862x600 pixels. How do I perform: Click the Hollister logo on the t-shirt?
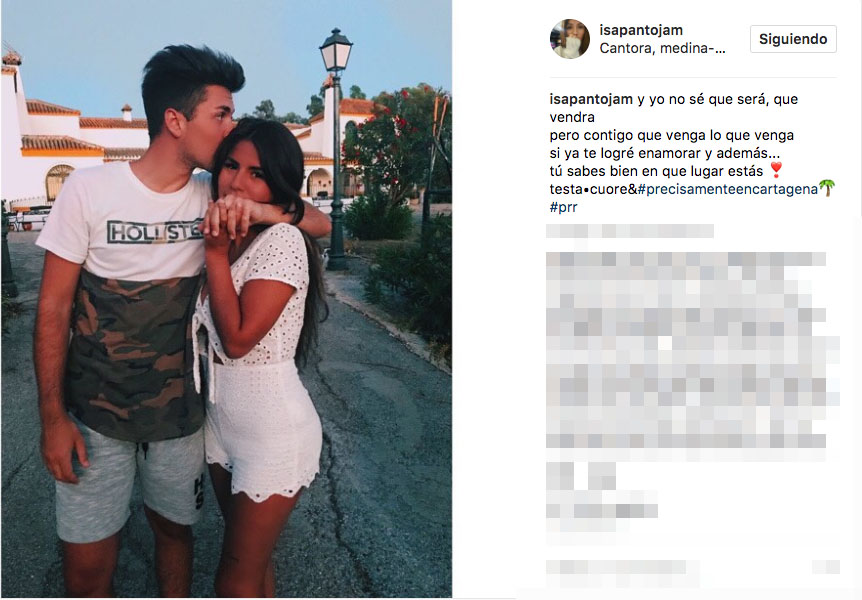click(156, 232)
